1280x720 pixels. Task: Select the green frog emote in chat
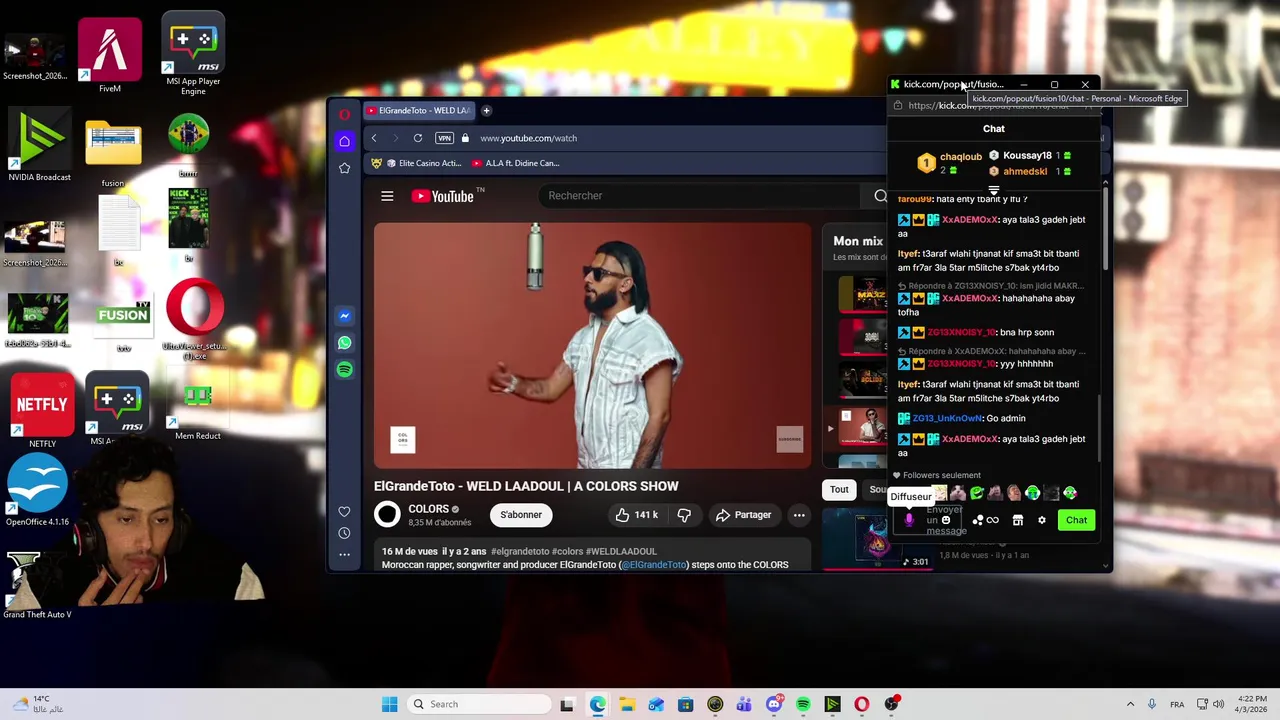pyautogui.click(x=977, y=493)
